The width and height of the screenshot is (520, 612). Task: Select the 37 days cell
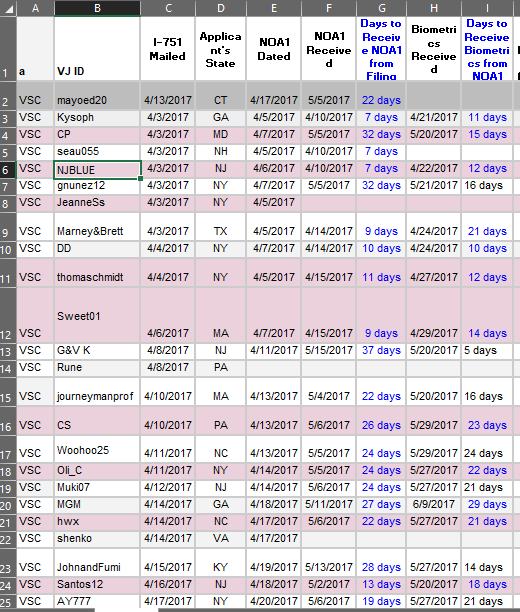tap(381, 350)
